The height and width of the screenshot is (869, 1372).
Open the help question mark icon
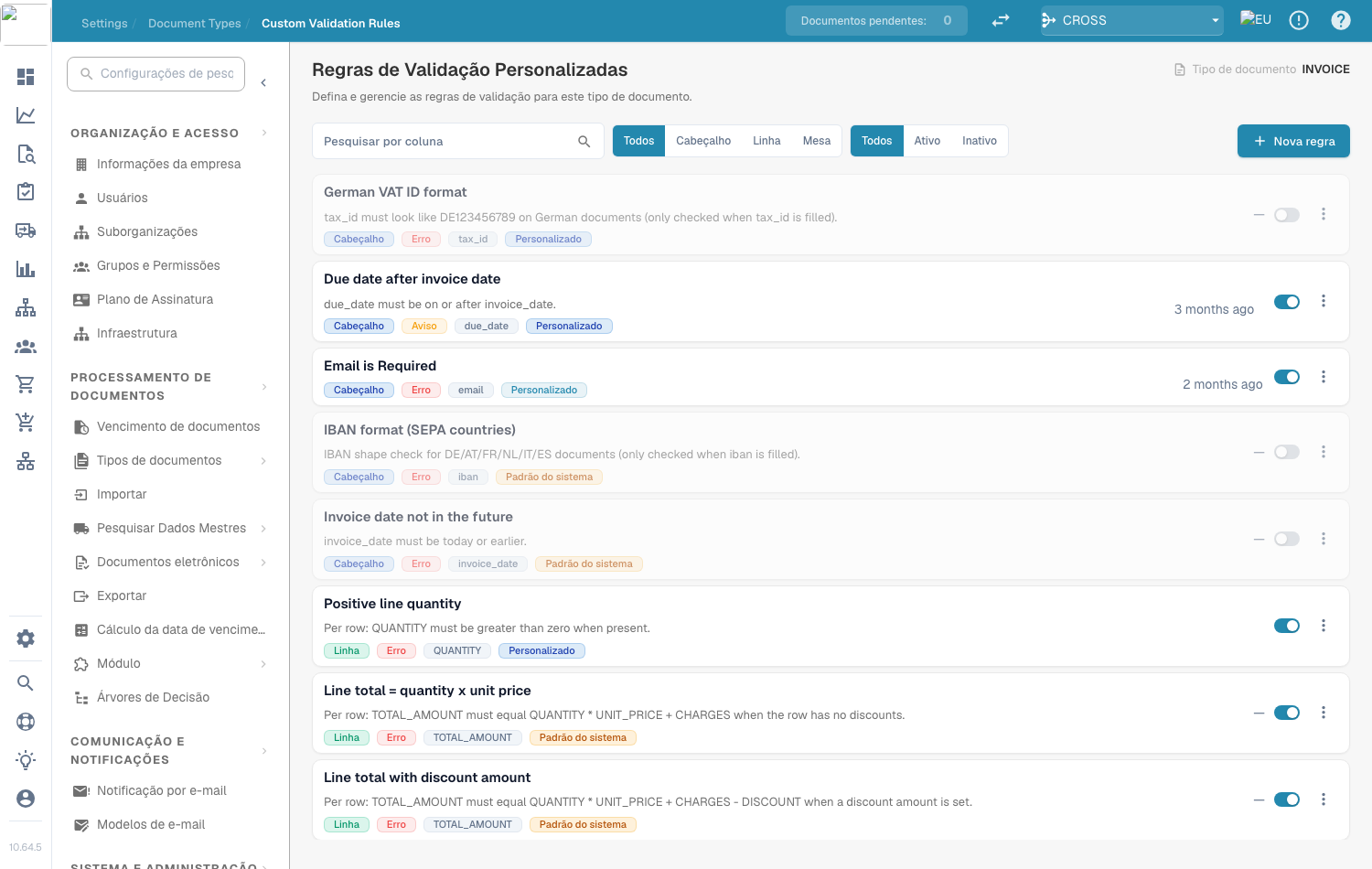point(1341,20)
